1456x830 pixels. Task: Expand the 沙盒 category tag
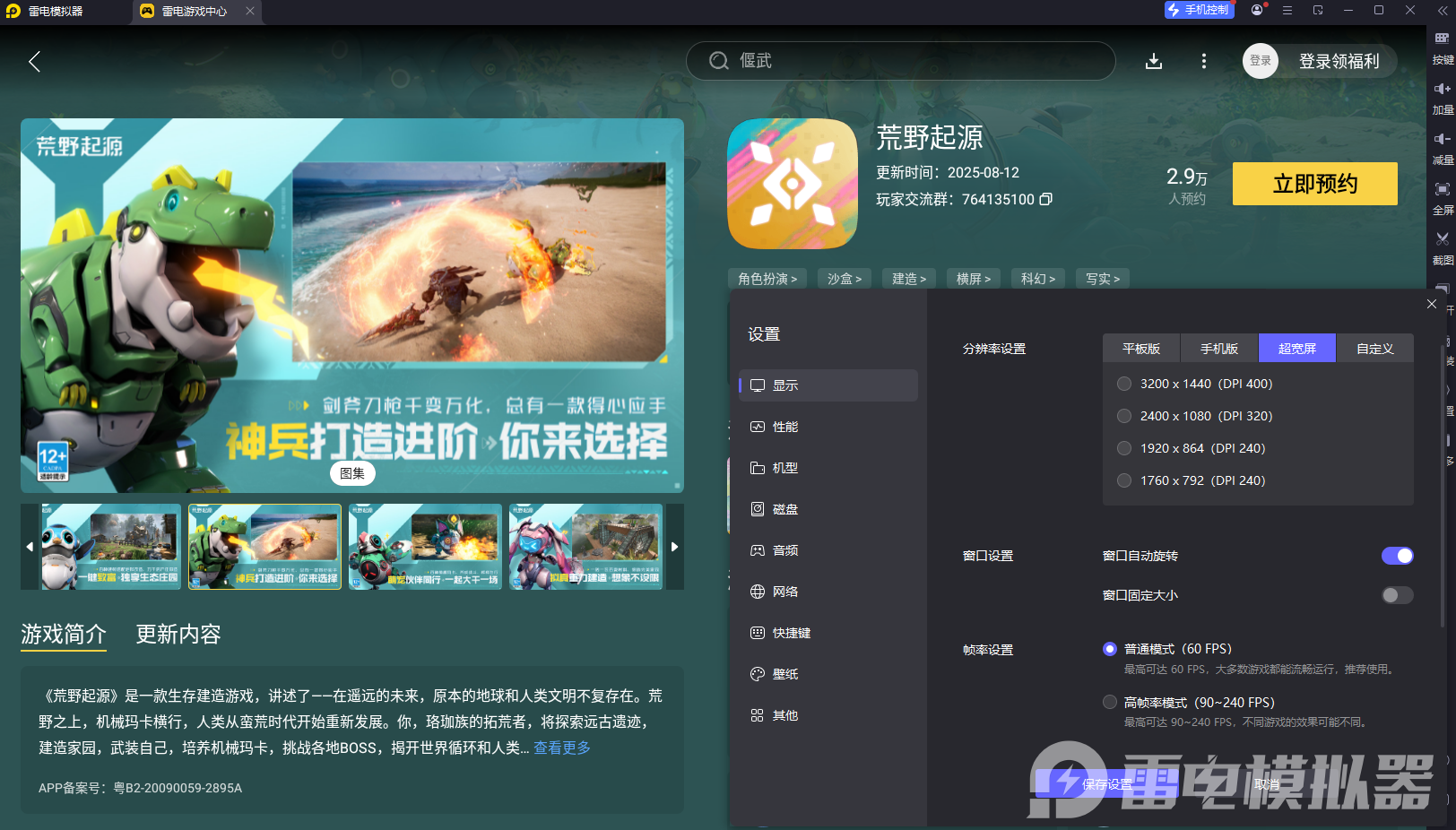(x=844, y=279)
